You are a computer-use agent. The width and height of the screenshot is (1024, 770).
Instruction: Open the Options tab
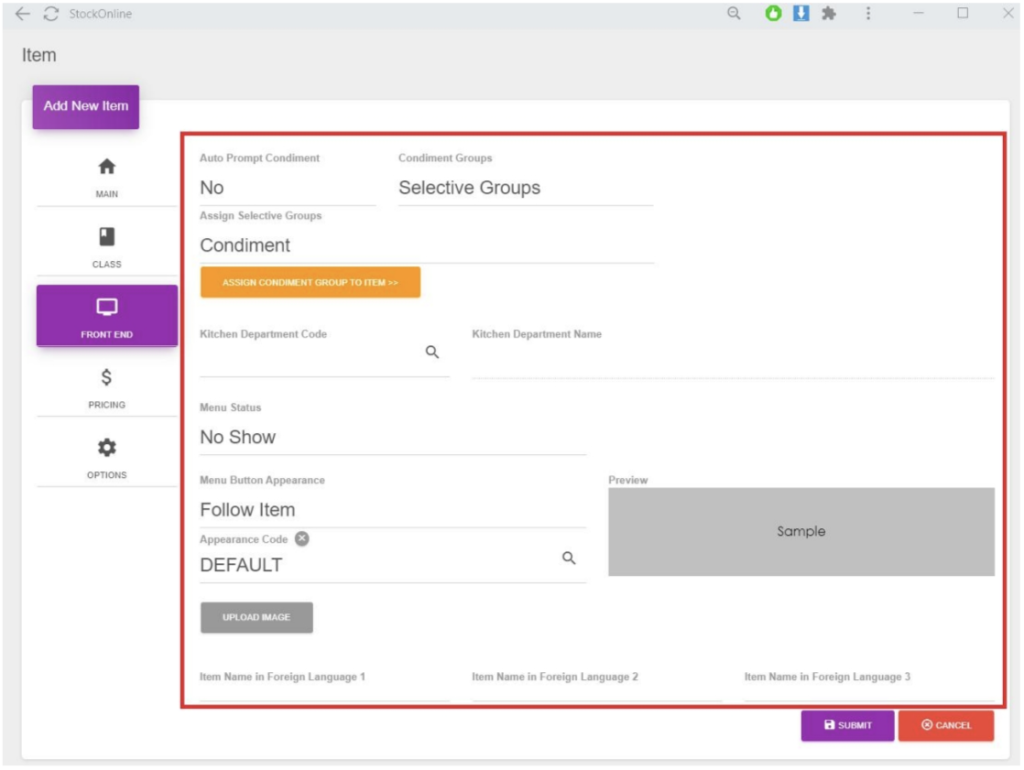107,457
